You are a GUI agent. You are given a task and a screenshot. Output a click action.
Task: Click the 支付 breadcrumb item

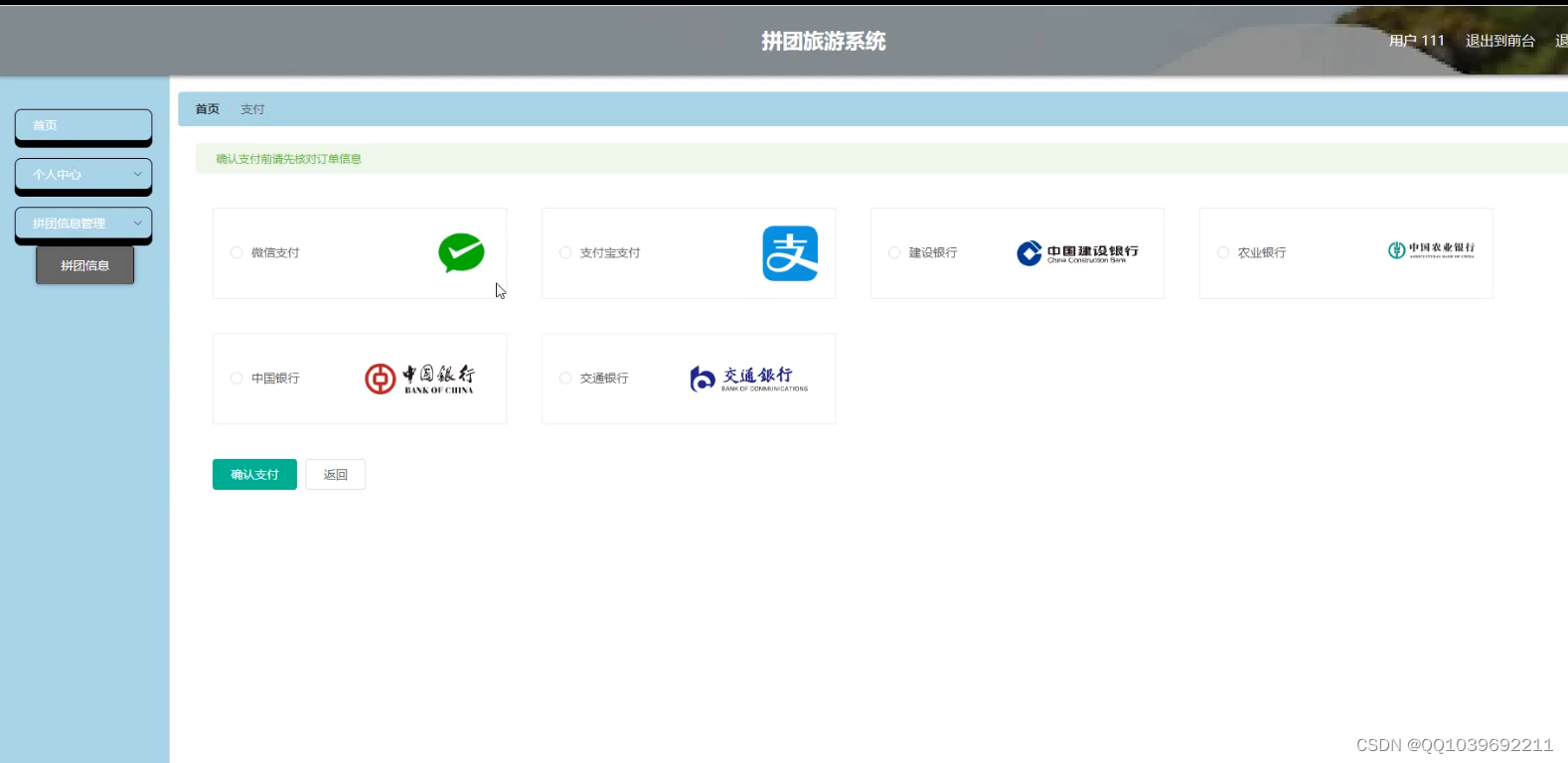point(252,109)
